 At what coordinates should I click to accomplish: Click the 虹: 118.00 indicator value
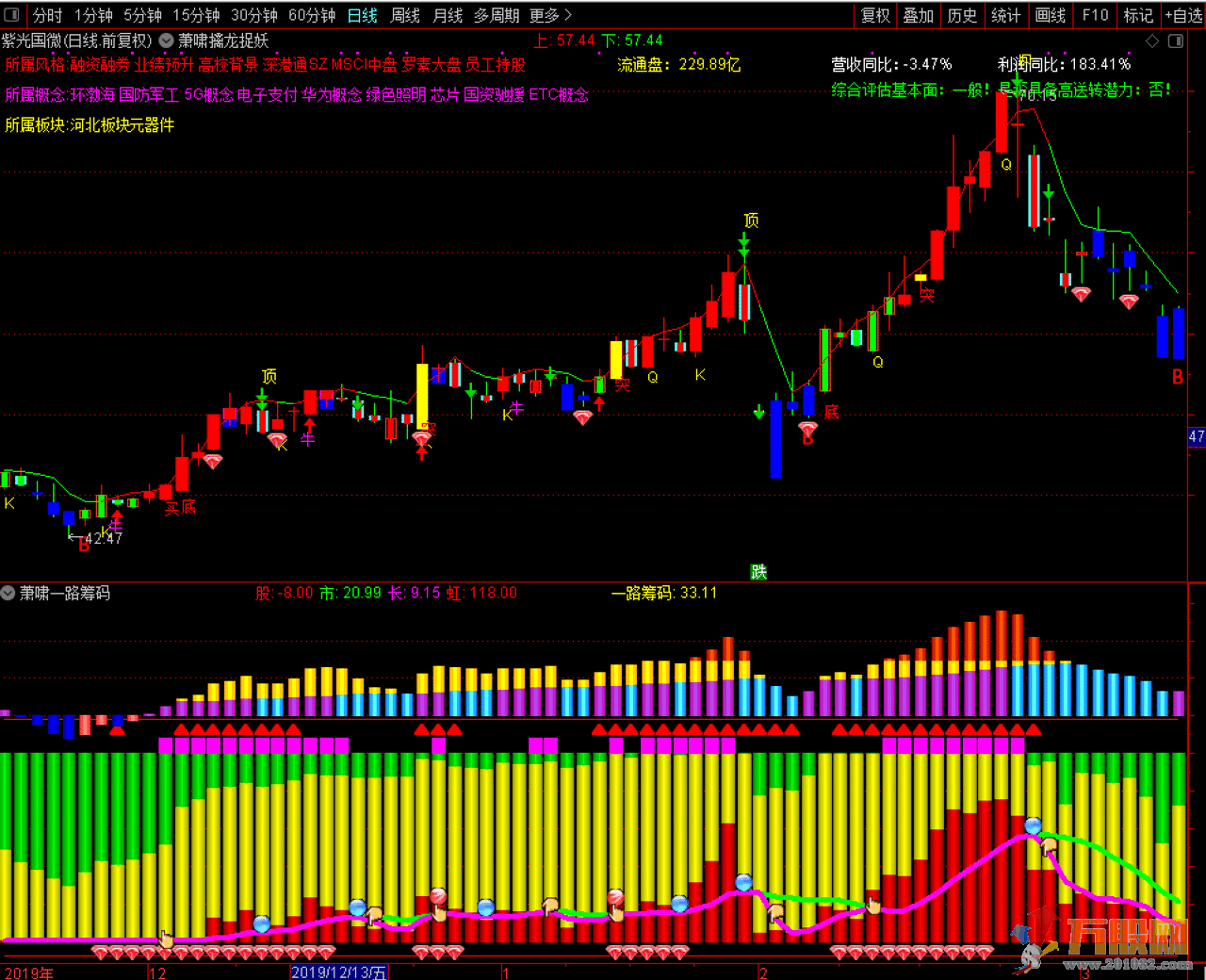[481, 593]
